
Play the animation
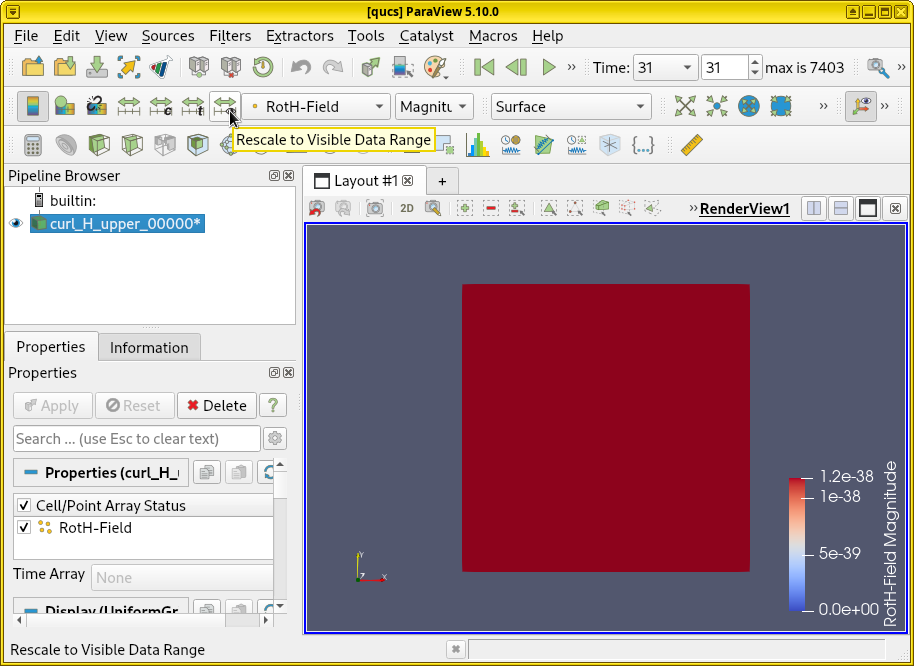point(548,68)
